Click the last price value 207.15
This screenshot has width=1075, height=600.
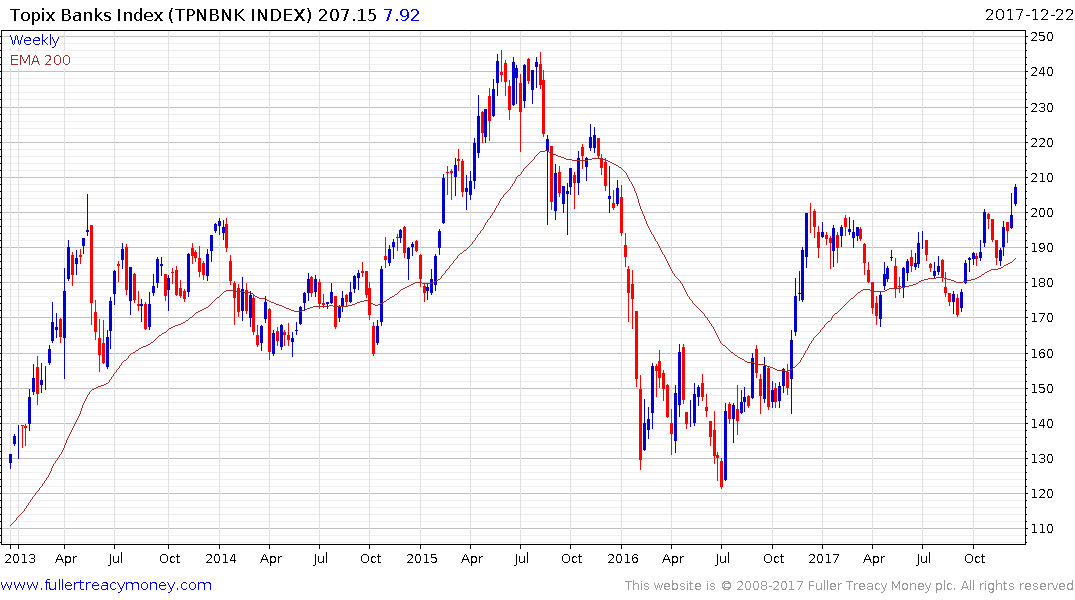coord(348,14)
